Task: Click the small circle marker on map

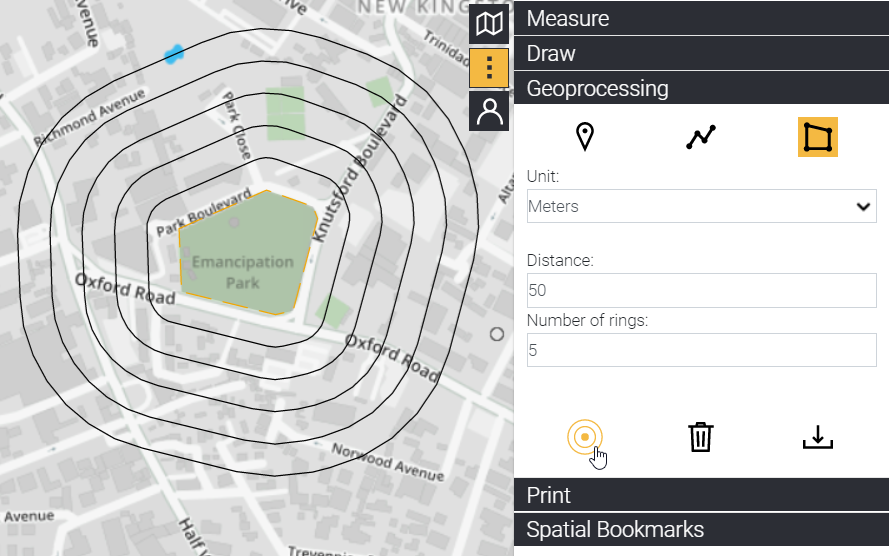Action: click(x=497, y=333)
